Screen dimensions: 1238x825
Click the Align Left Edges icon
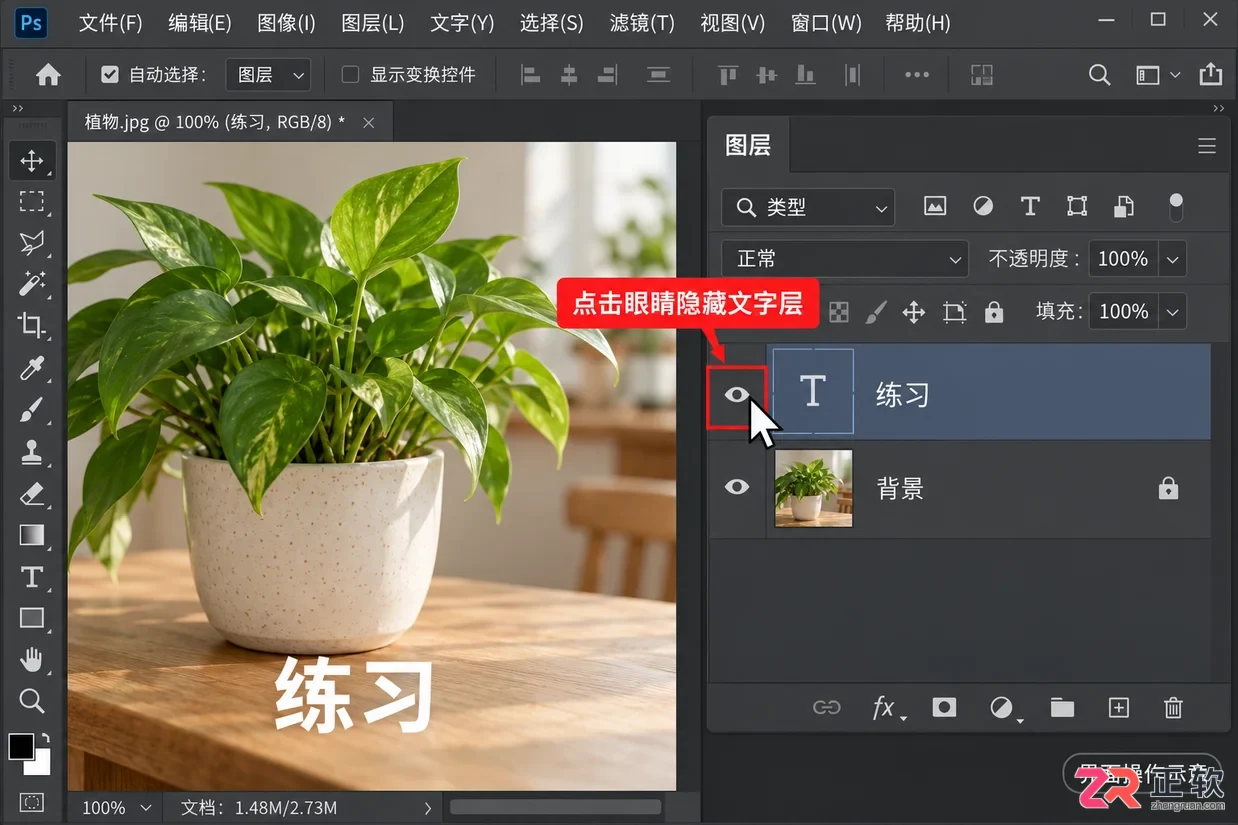coord(530,75)
